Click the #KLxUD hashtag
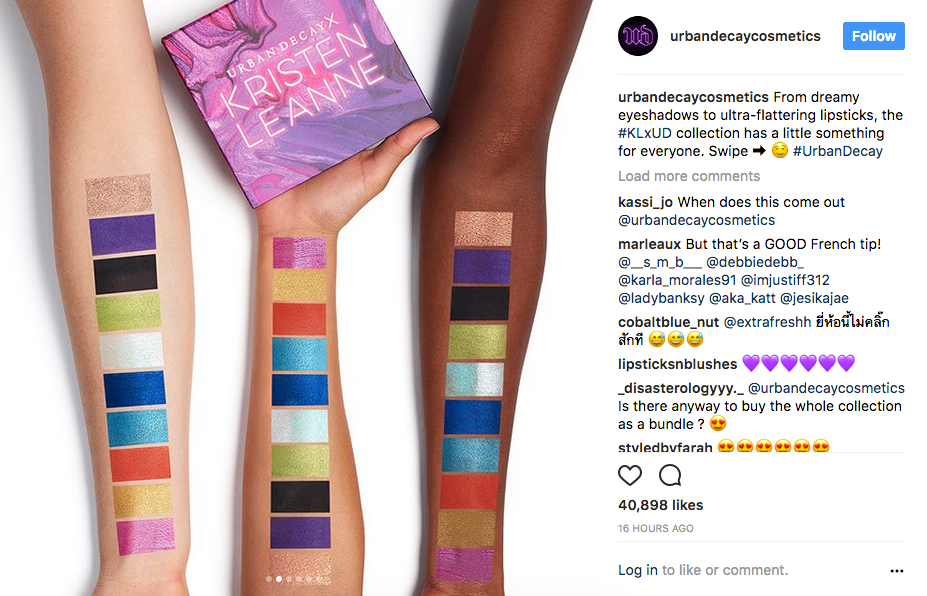927x596 pixels. point(644,133)
